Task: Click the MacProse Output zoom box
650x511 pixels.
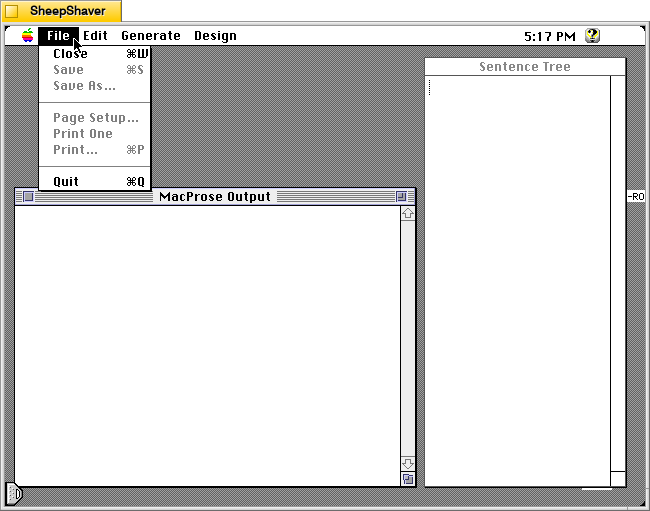Action: 401,196
